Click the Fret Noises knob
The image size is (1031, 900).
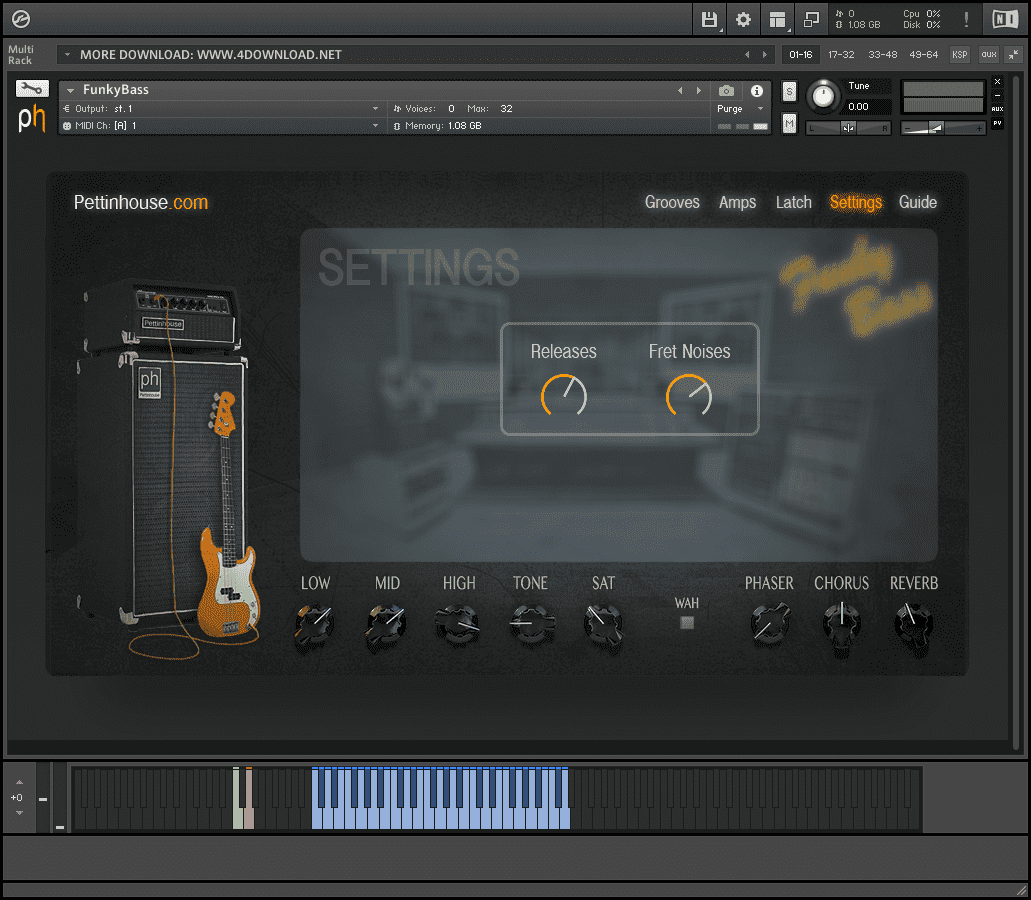pos(688,396)
